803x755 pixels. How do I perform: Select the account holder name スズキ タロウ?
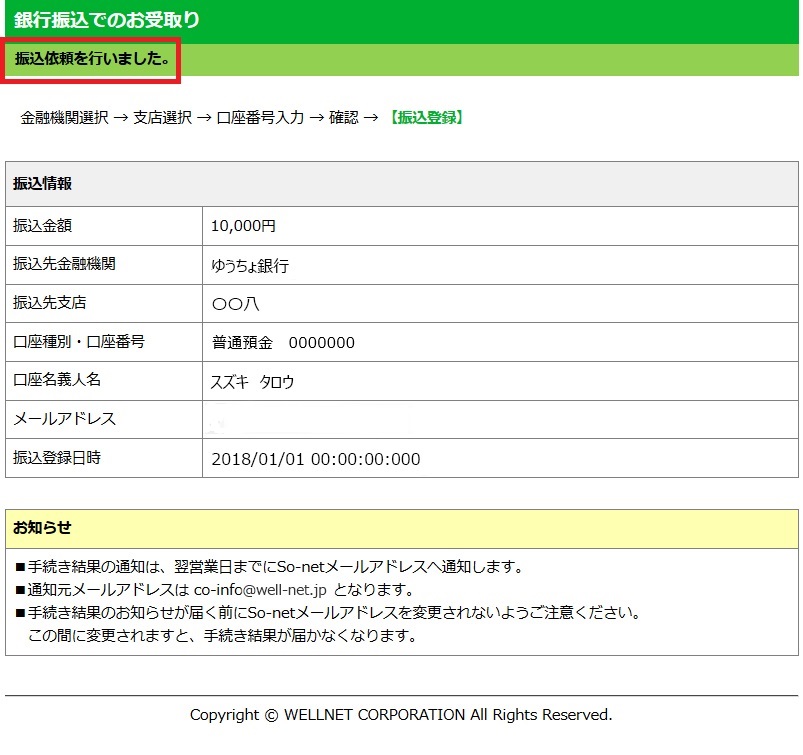coord(253,381)
